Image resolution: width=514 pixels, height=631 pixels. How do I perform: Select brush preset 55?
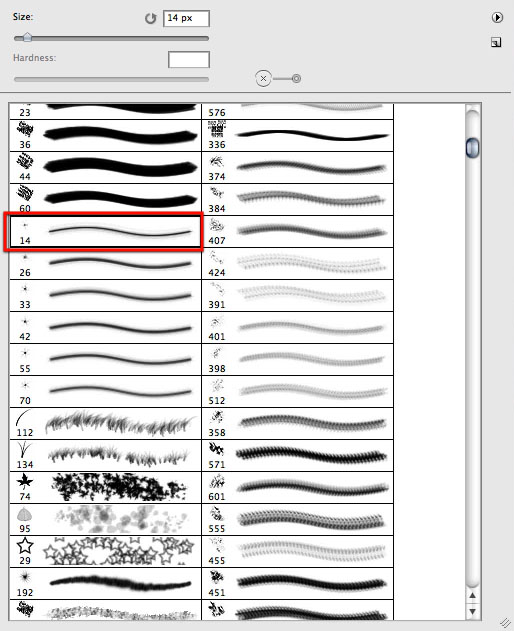[105, 359]
